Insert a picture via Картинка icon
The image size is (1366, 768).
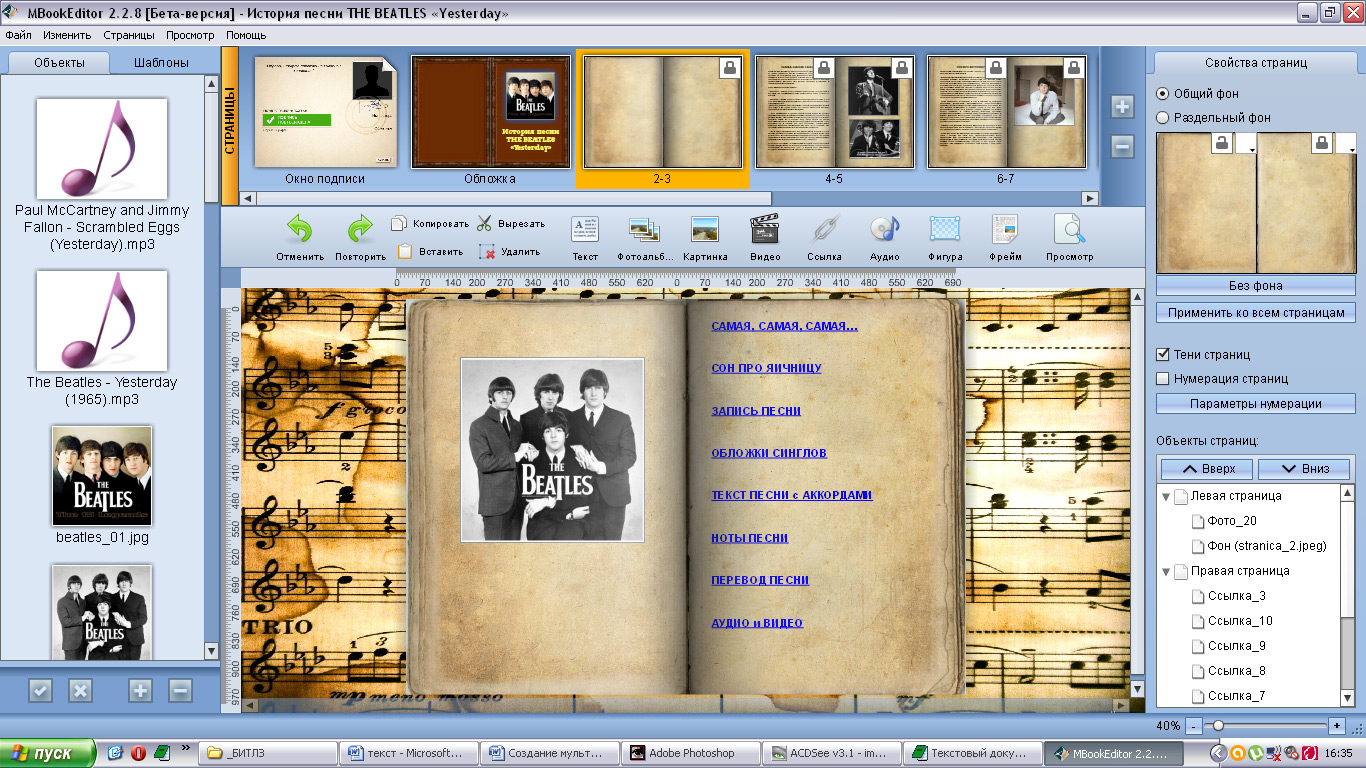coord(705,230)
